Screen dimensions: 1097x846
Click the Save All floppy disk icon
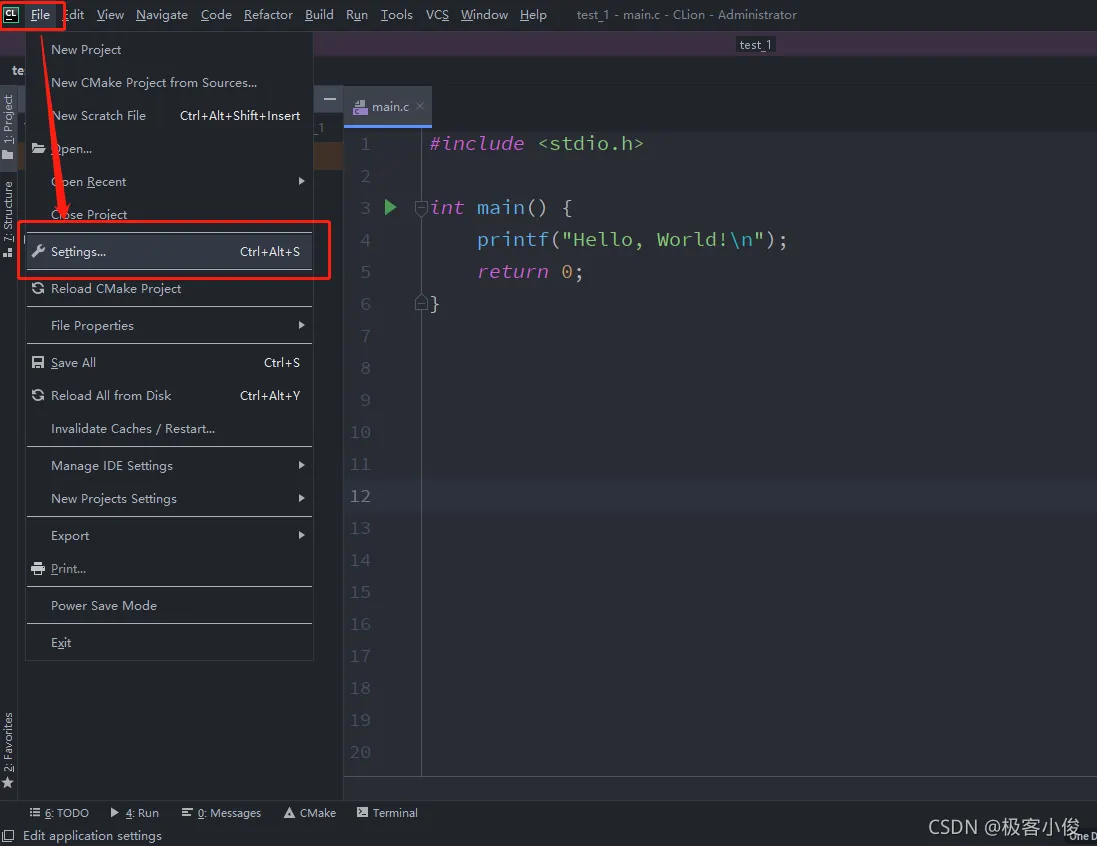38,362
